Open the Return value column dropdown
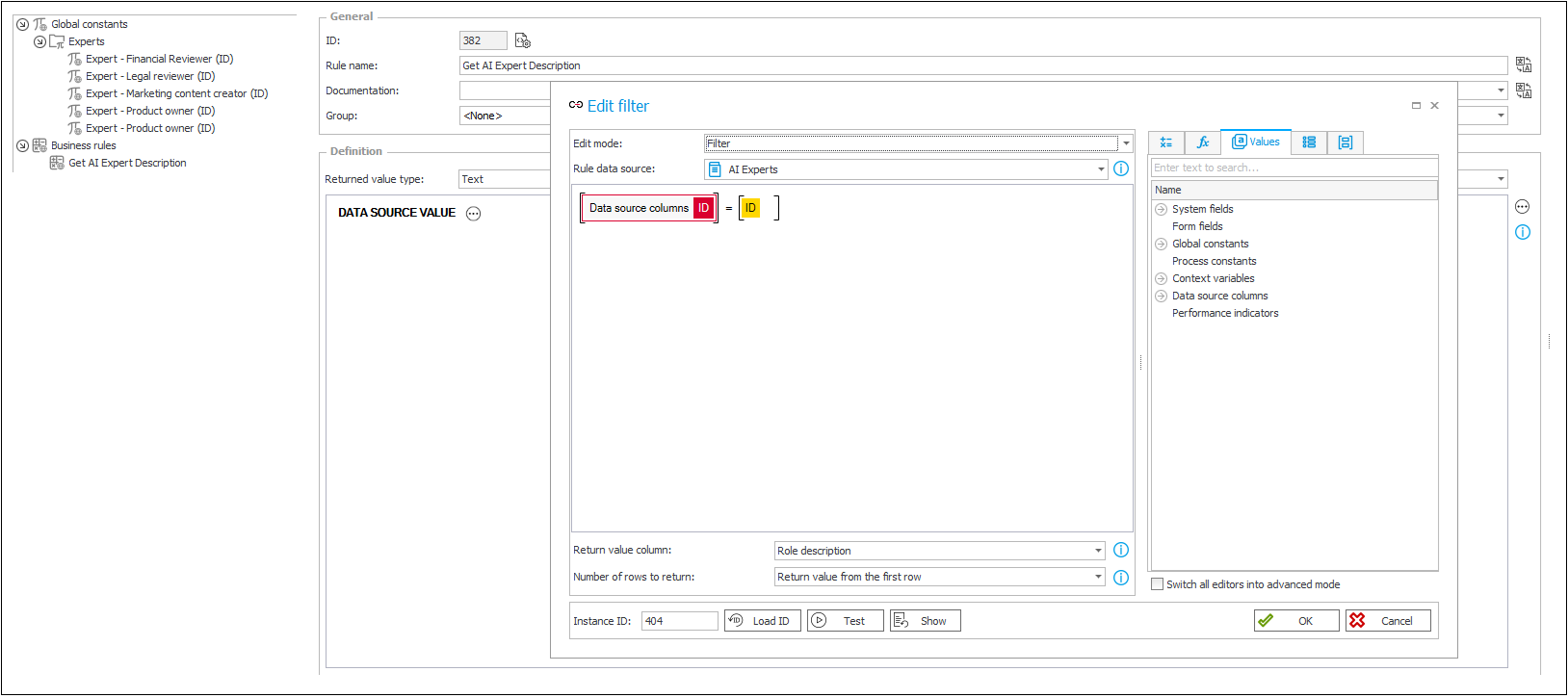This screenshot has height=698, width=1568. click(x=1098, y=551)
